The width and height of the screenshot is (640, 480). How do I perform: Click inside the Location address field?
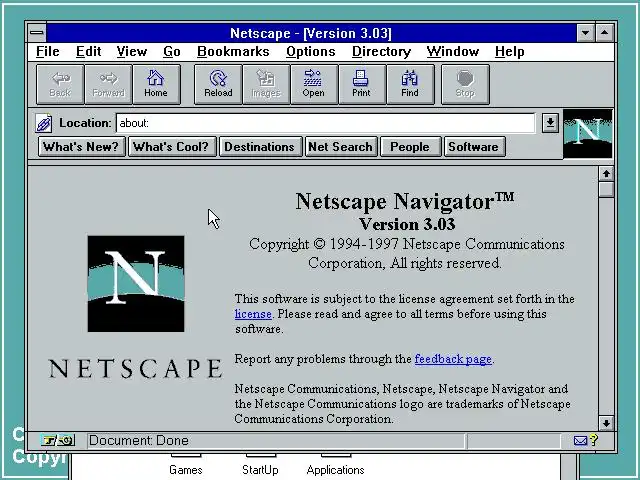(x=325, y=123)
